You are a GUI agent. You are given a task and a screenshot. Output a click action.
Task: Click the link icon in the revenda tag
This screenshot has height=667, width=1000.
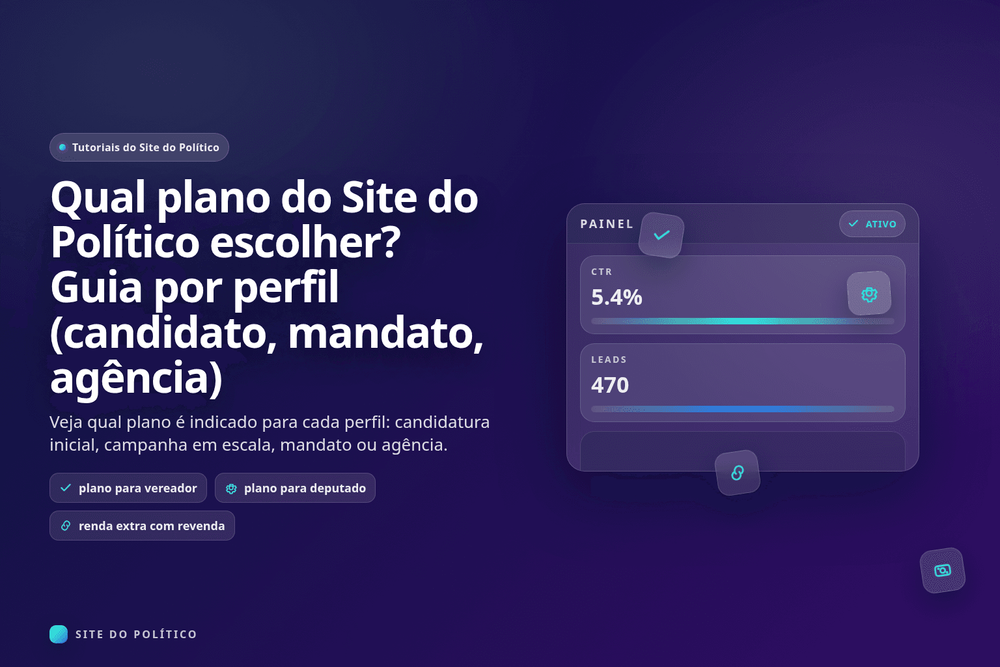(66, 526)
